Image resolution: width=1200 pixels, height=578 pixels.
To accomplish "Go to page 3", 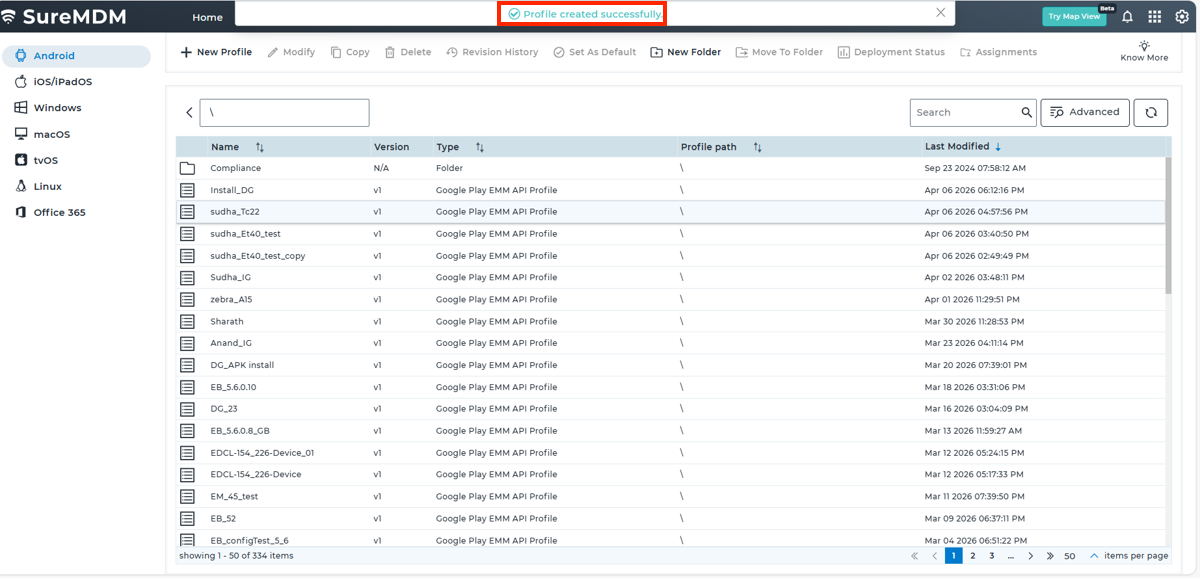I will click(992, 556).
